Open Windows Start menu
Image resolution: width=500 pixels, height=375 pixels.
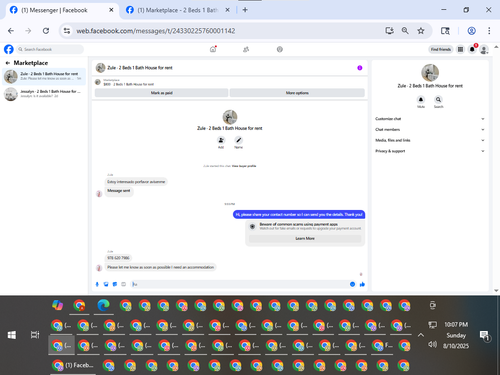coord(12,335)
